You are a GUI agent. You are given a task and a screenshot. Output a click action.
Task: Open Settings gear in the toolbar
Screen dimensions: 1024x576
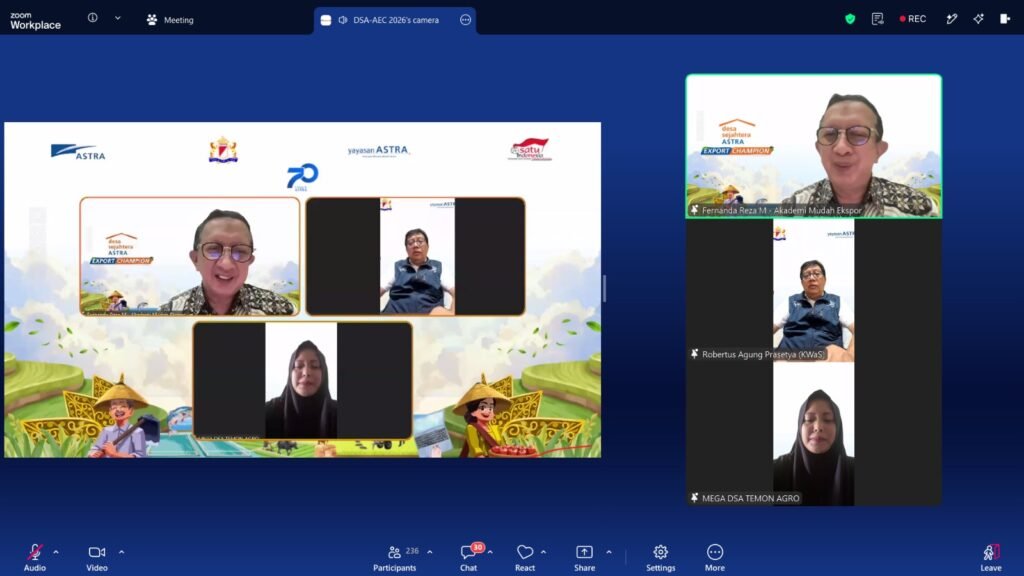point(660,558)
